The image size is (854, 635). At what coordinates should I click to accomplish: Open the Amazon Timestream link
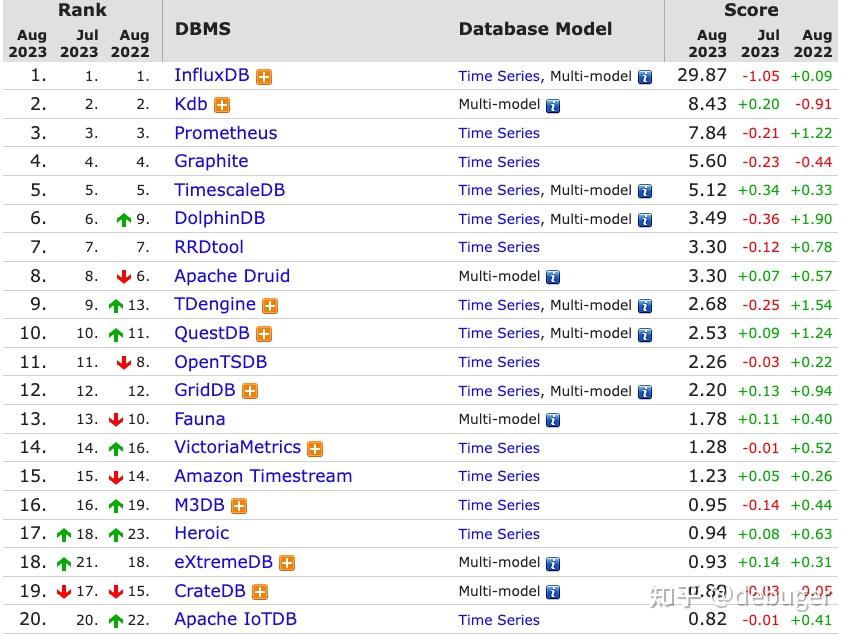[x=263, y=476]
